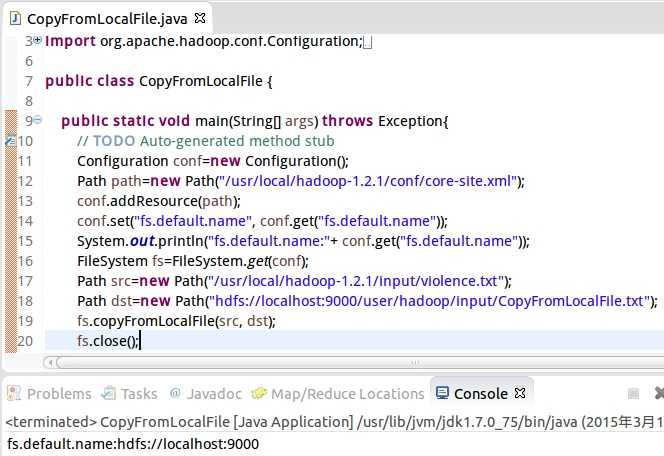Click console output "fs.default.name:hdfs://localhost:9000"
The image size is (664, 456).
(x=133, y=444)
